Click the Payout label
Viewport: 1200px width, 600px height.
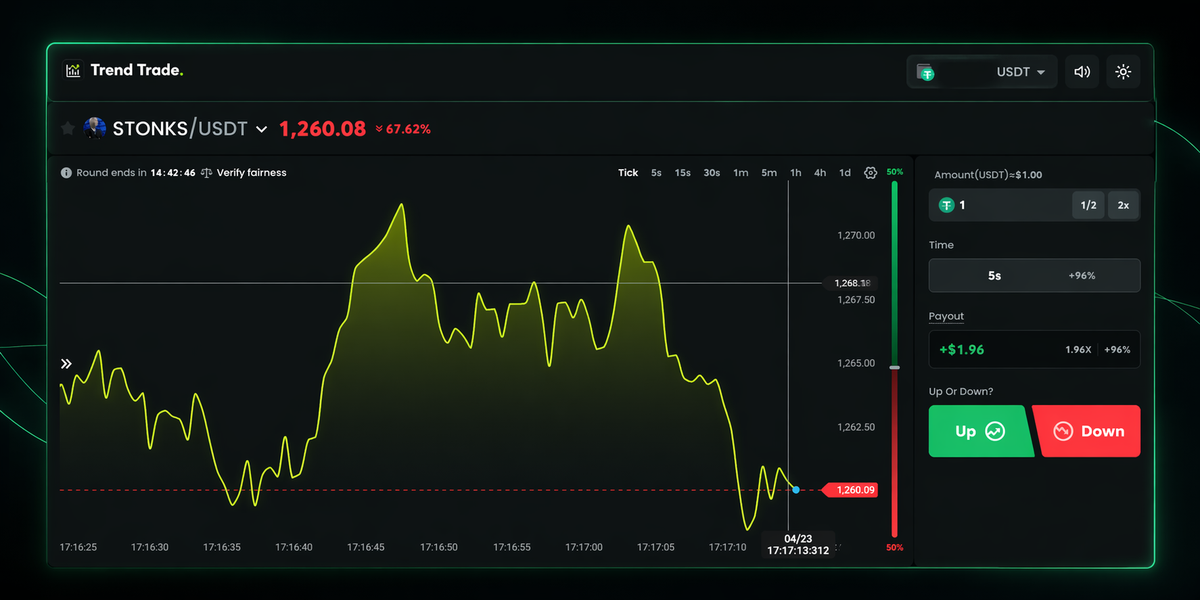pos(946,316)
